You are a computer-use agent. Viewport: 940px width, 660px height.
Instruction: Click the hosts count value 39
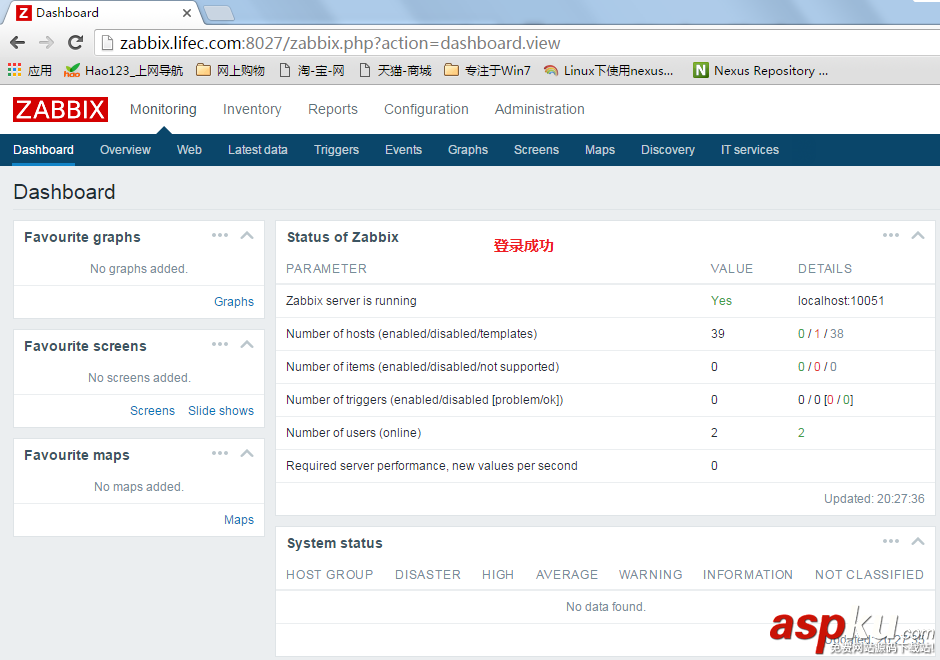[x=718, y=334]
